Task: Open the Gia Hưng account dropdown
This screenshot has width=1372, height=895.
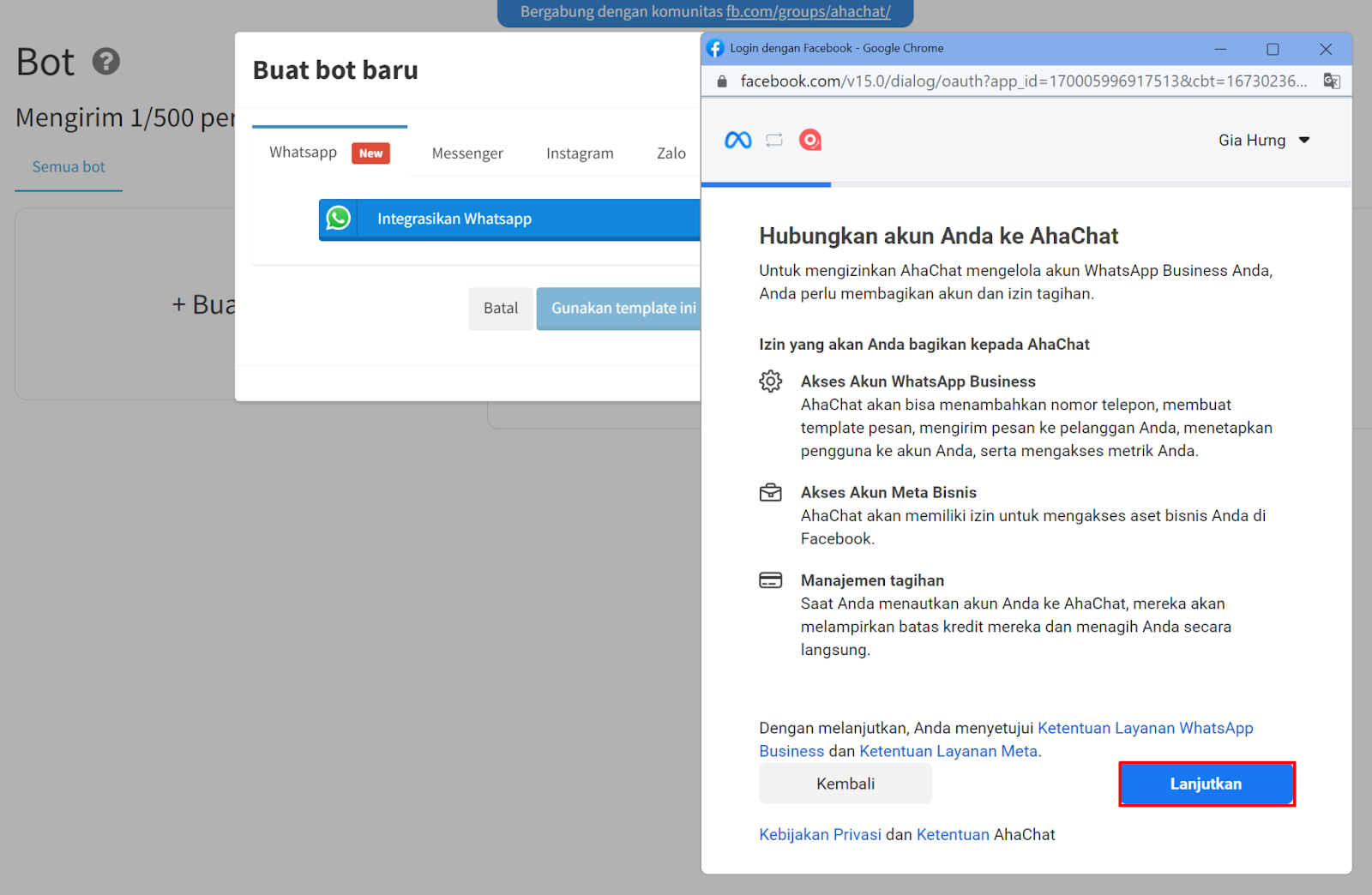Action: [x=1264, y=140]
